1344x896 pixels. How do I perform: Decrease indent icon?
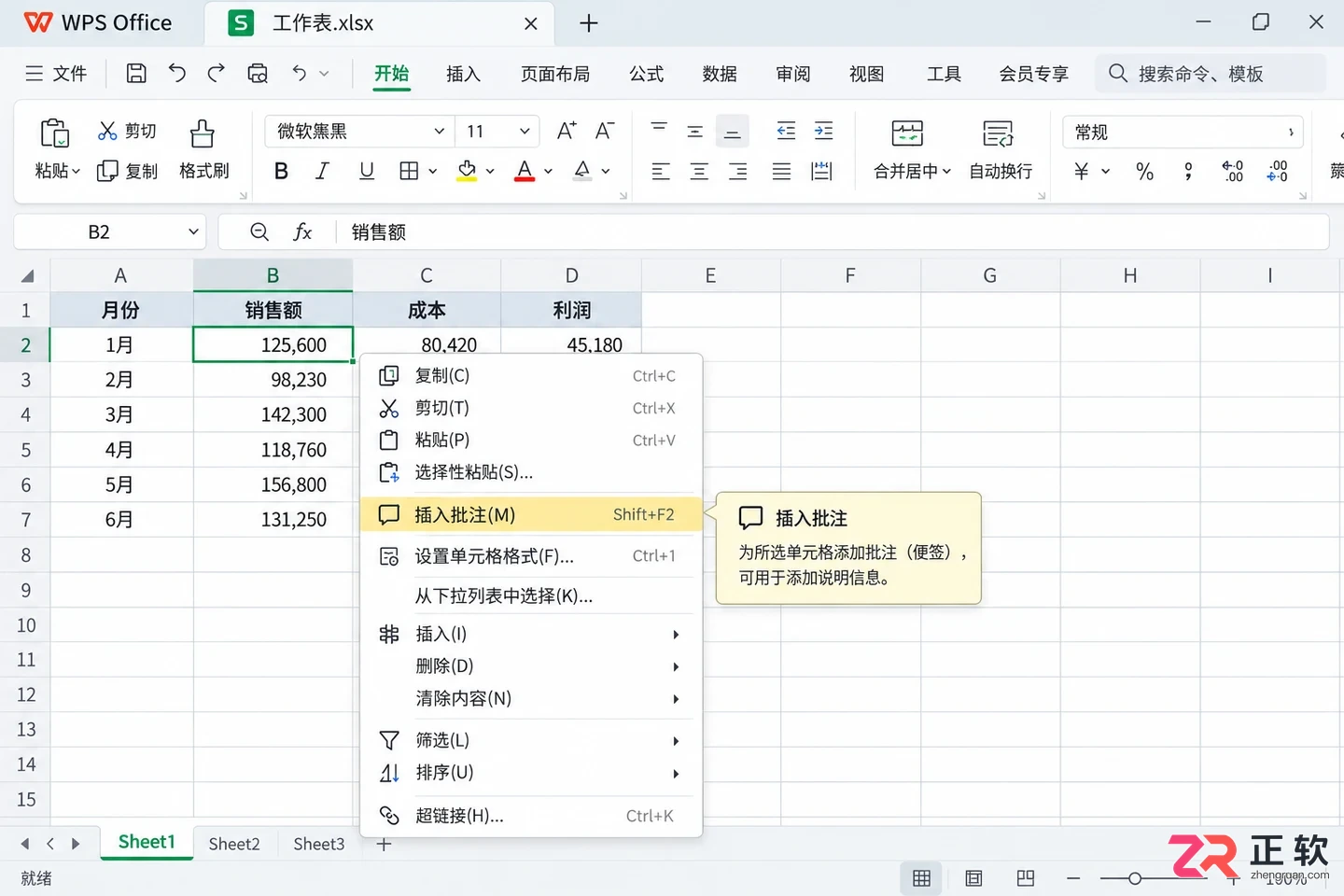pyautogui.click(x=787, y=132)
